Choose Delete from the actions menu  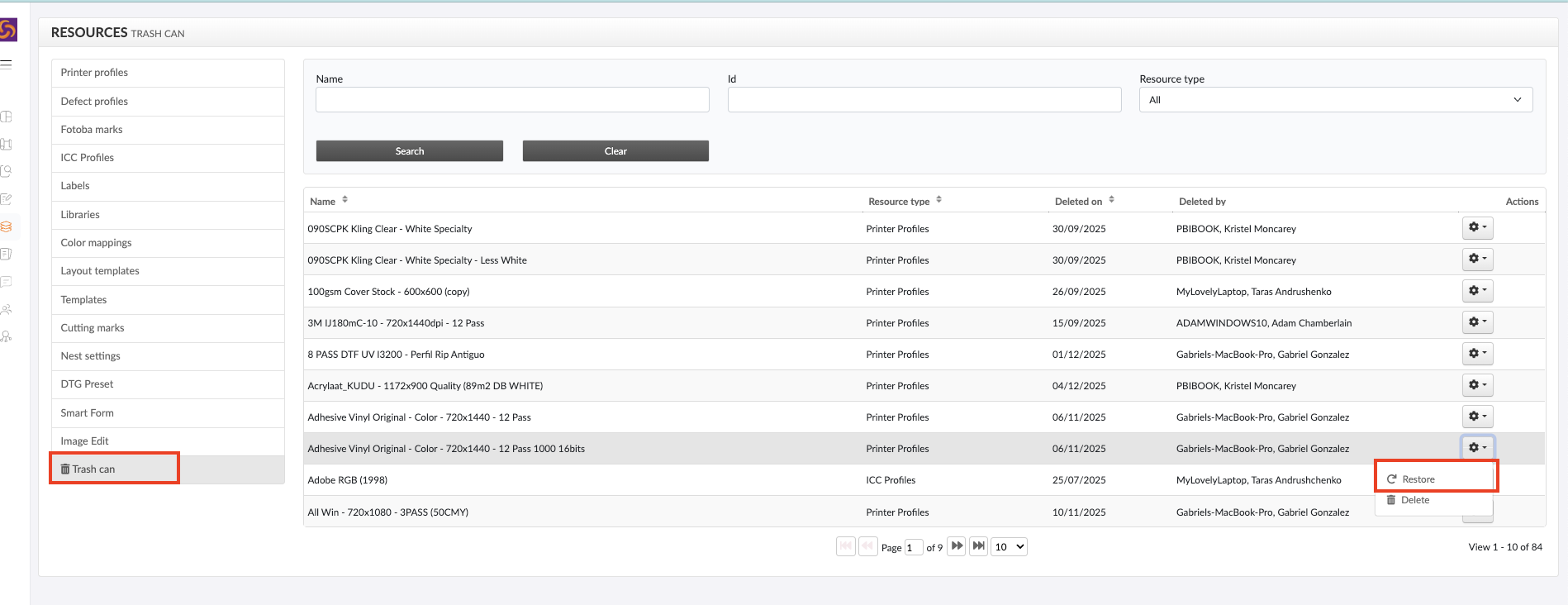click(1414, 500)
